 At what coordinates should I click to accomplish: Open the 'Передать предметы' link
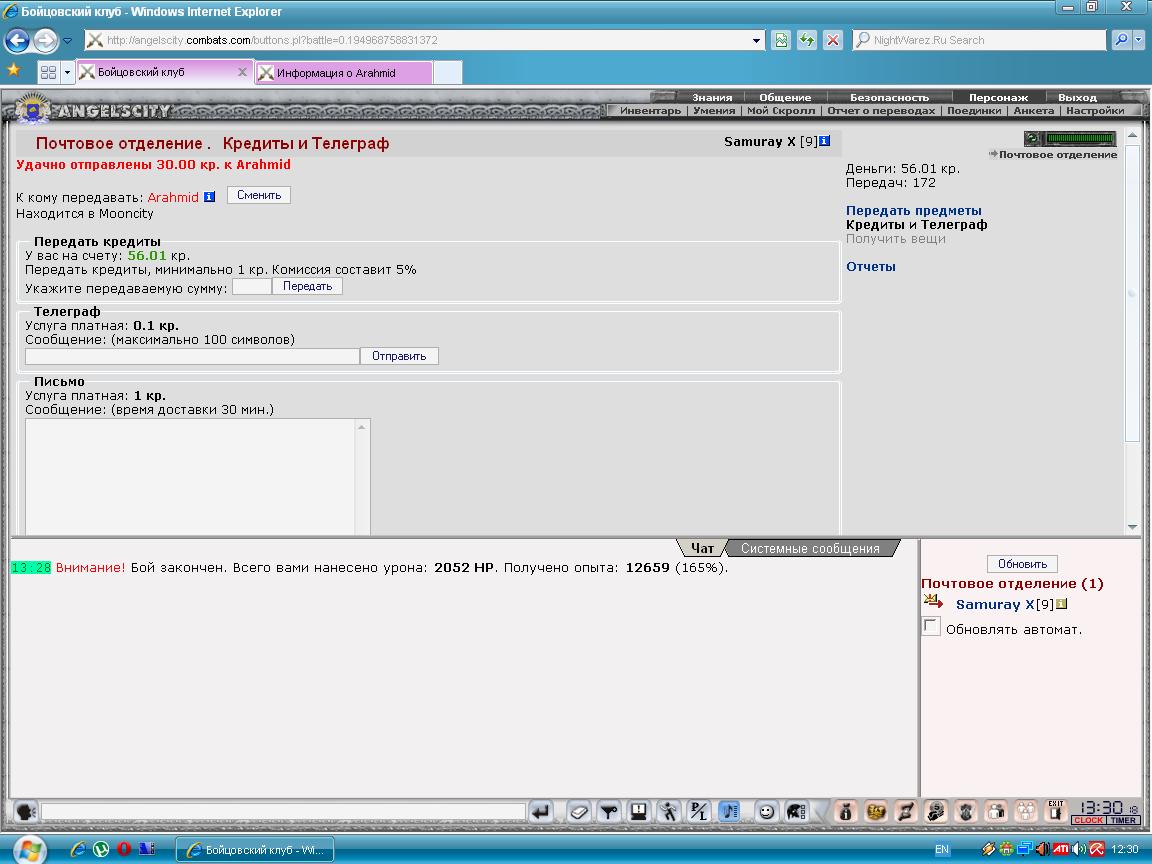[913, 210]
